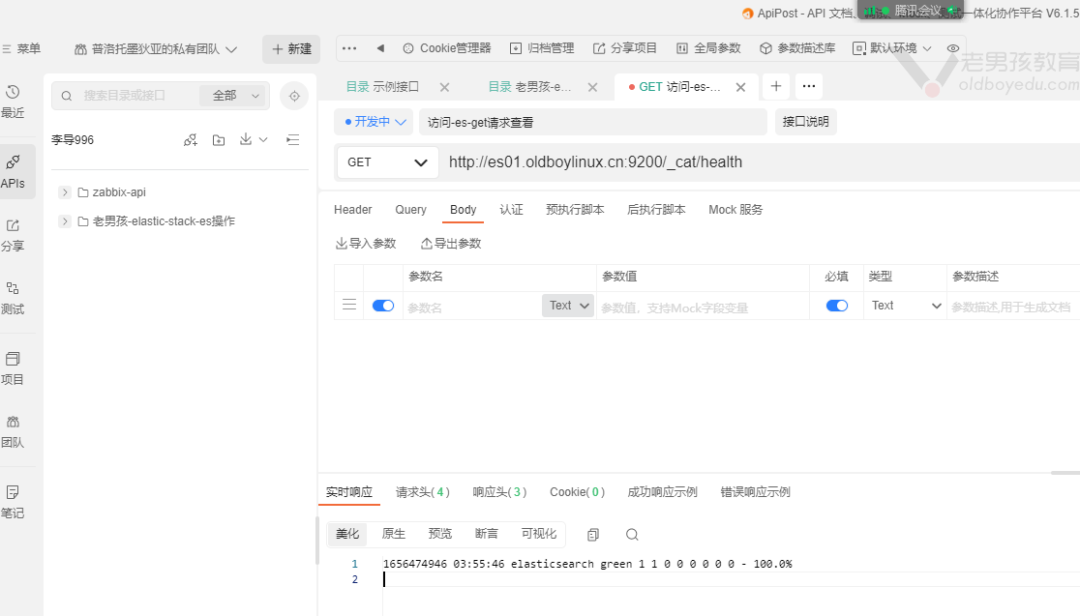1080x616 pixels.
Task: Click the locate target icon beside search box
Action: (x=294, y=96)
